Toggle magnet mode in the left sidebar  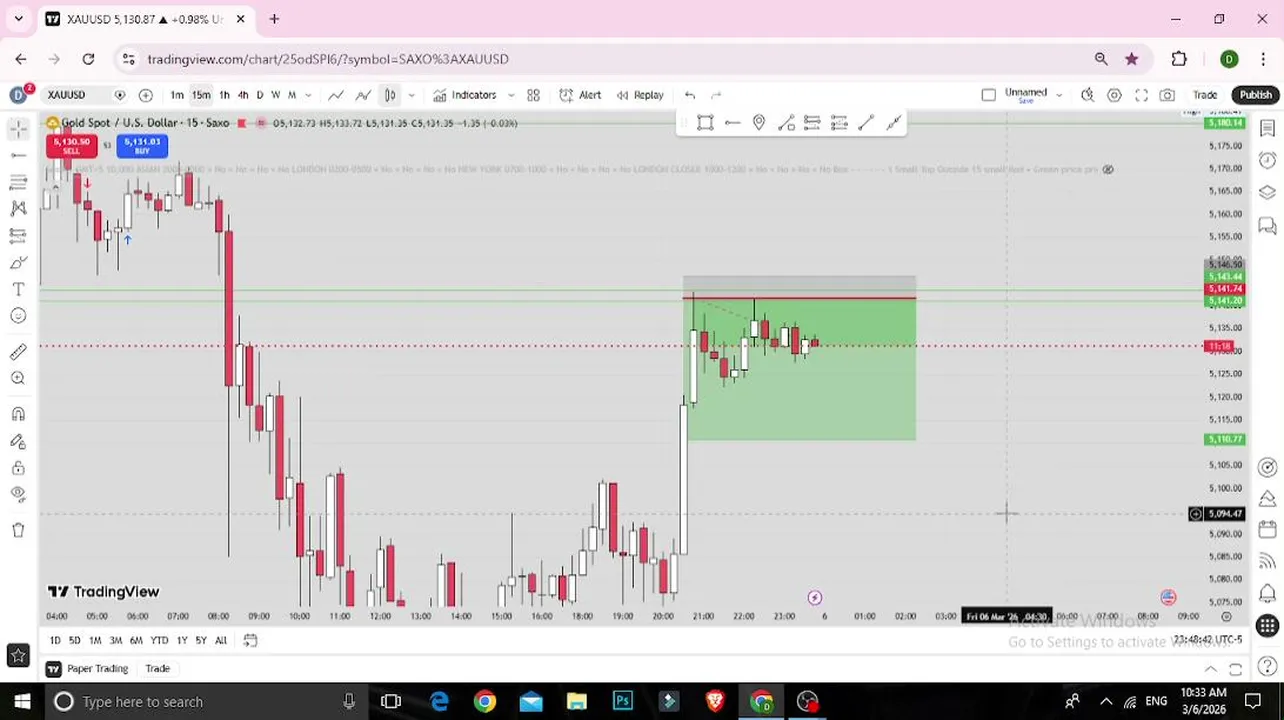(18, 414)
